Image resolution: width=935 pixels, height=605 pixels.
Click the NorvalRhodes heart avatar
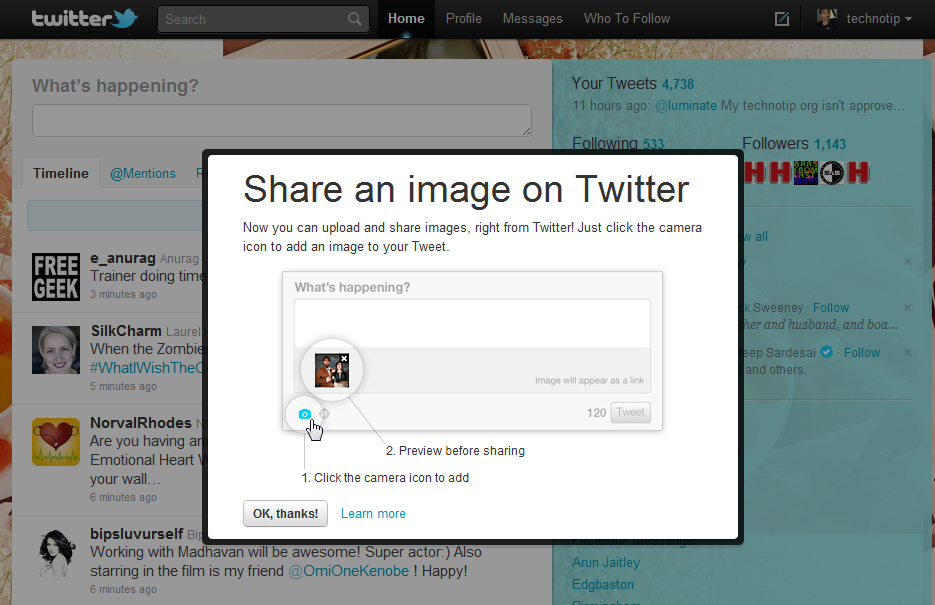[x=56, y=442]
